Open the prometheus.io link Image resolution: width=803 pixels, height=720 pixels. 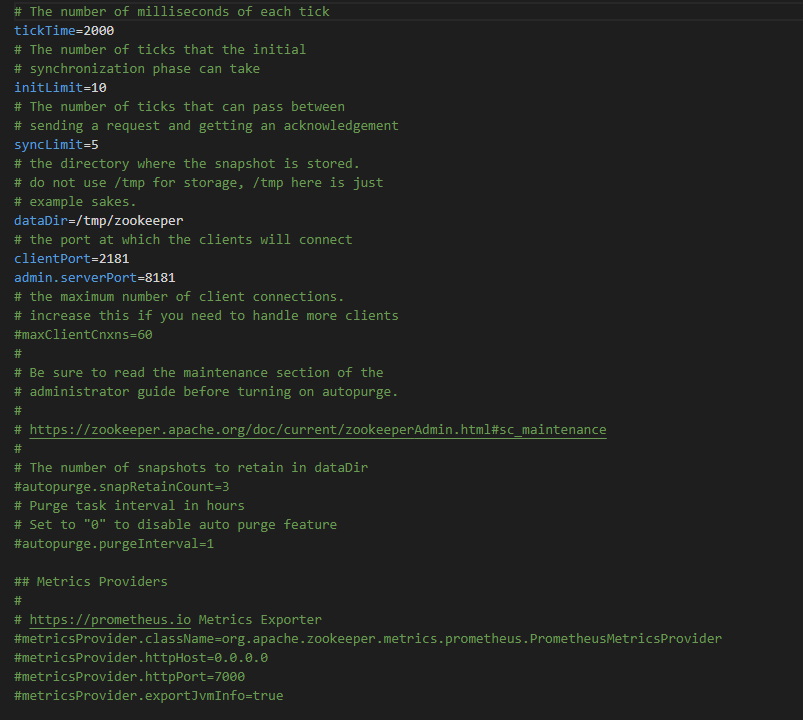click(x=110, y=620)
